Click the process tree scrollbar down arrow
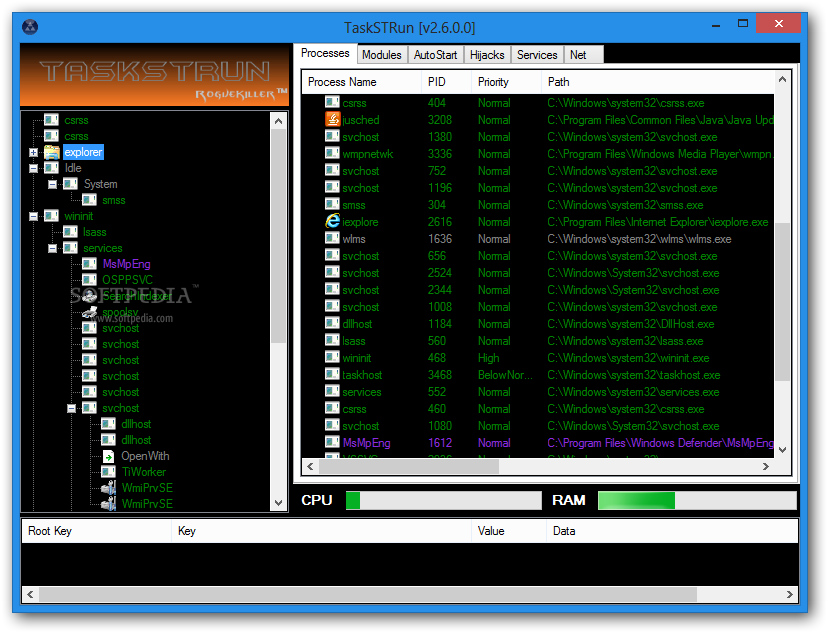This screenshot has width=828, height=633. (x=278, y=503)
